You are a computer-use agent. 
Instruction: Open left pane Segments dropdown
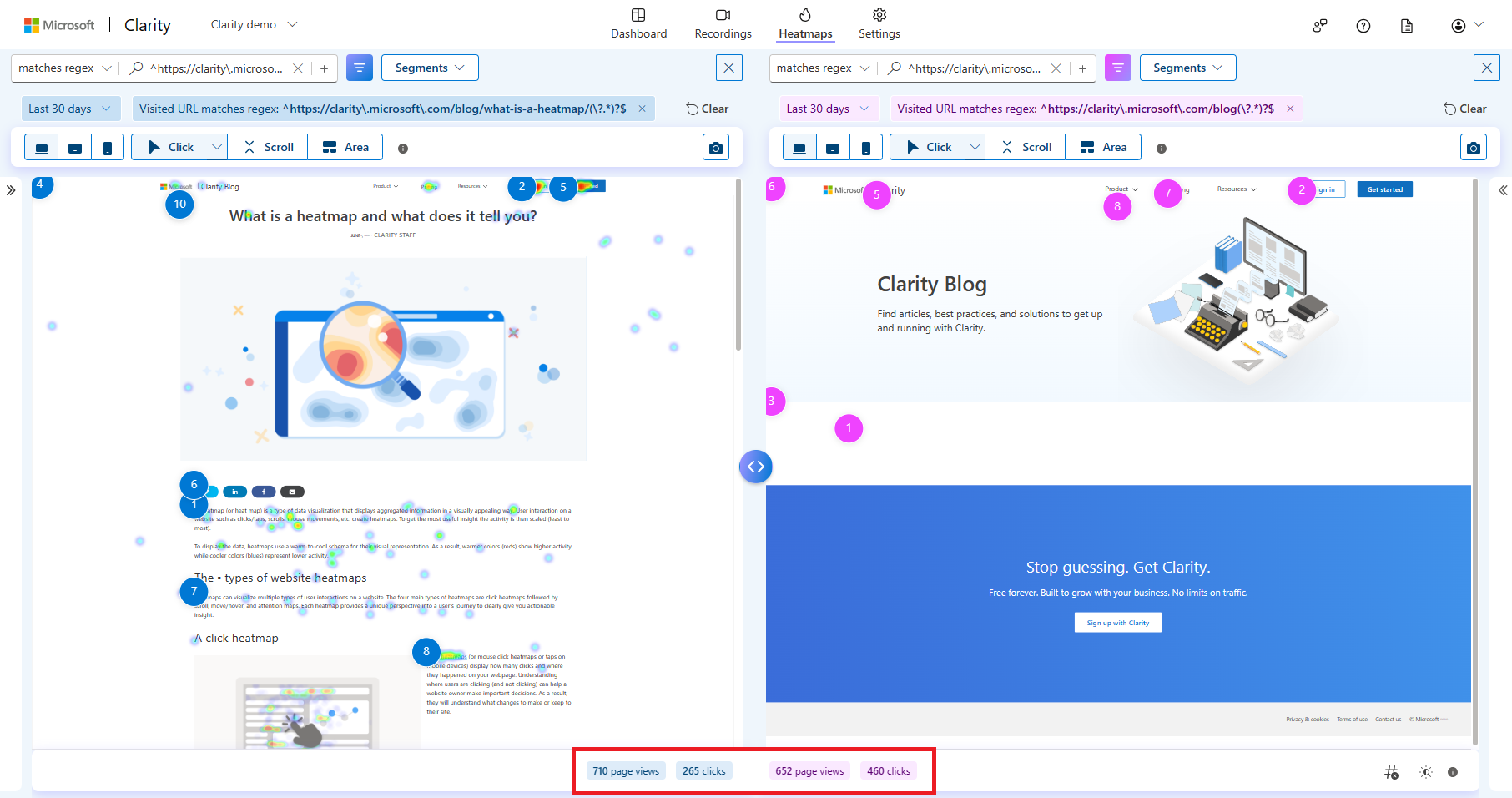(430, 68)
